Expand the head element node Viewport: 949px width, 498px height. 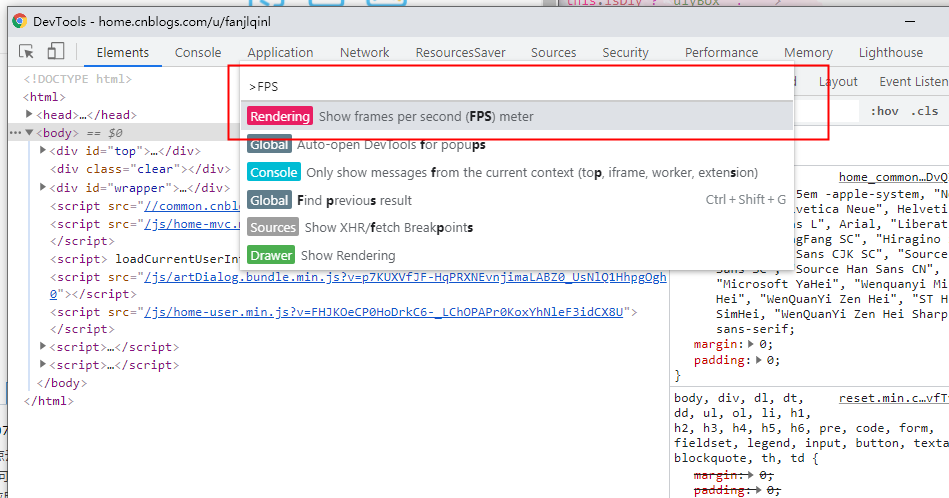coord(28,114)
